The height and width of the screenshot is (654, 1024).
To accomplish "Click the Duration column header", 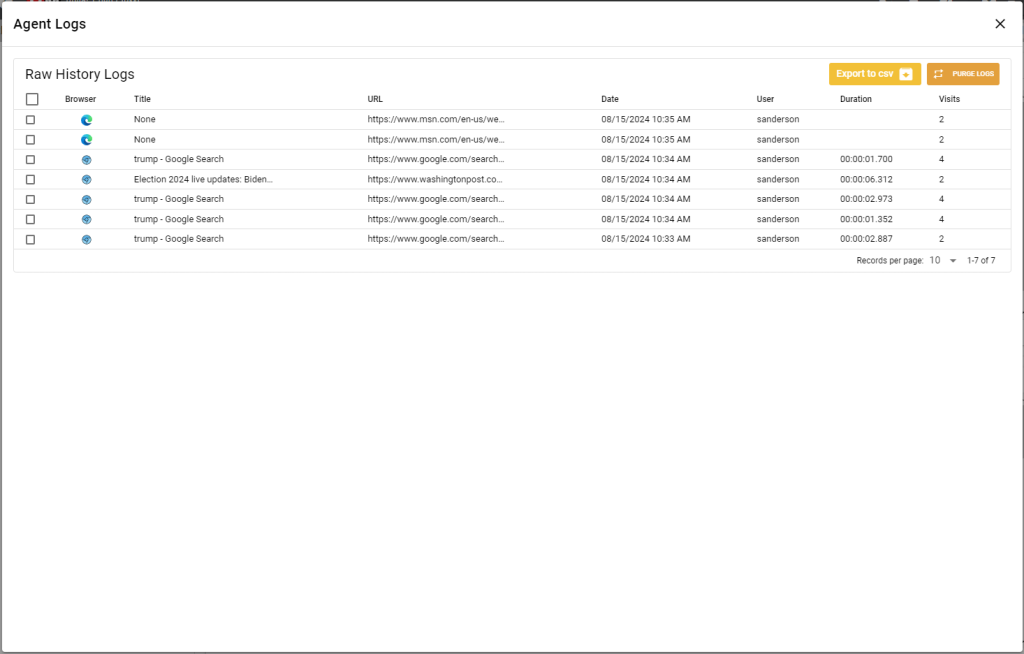I will point(856,99).
